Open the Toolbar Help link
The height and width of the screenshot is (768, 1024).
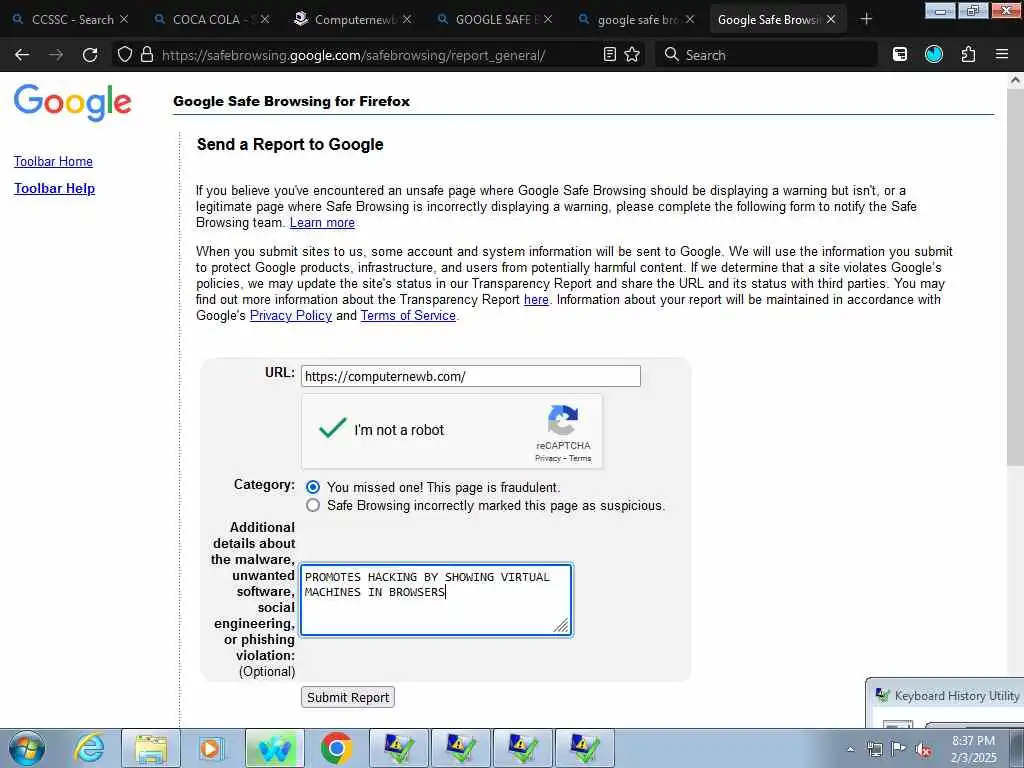(55, 188)
